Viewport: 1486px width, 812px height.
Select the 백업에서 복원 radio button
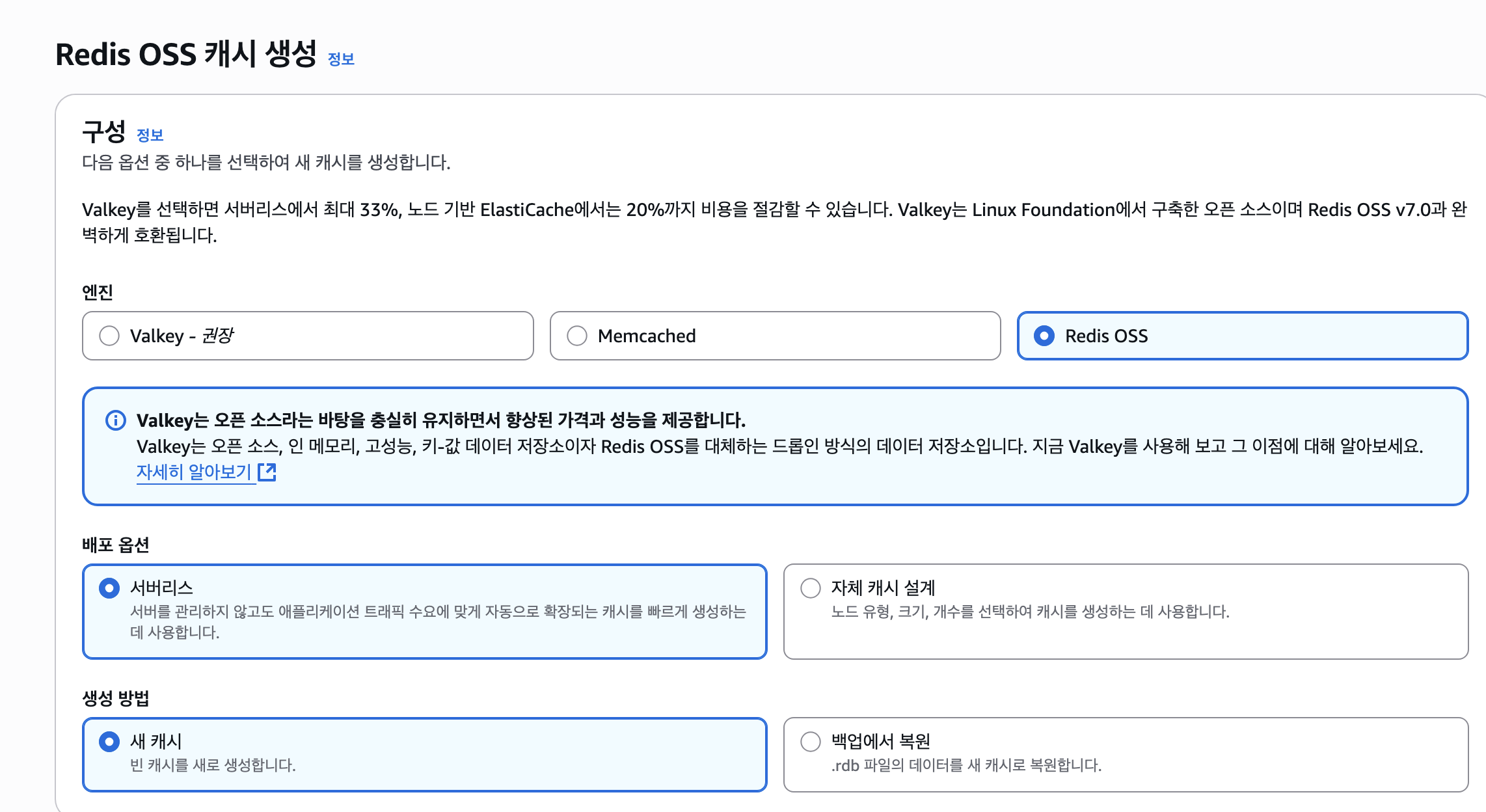pyautogui.click(x=810, y=742)
